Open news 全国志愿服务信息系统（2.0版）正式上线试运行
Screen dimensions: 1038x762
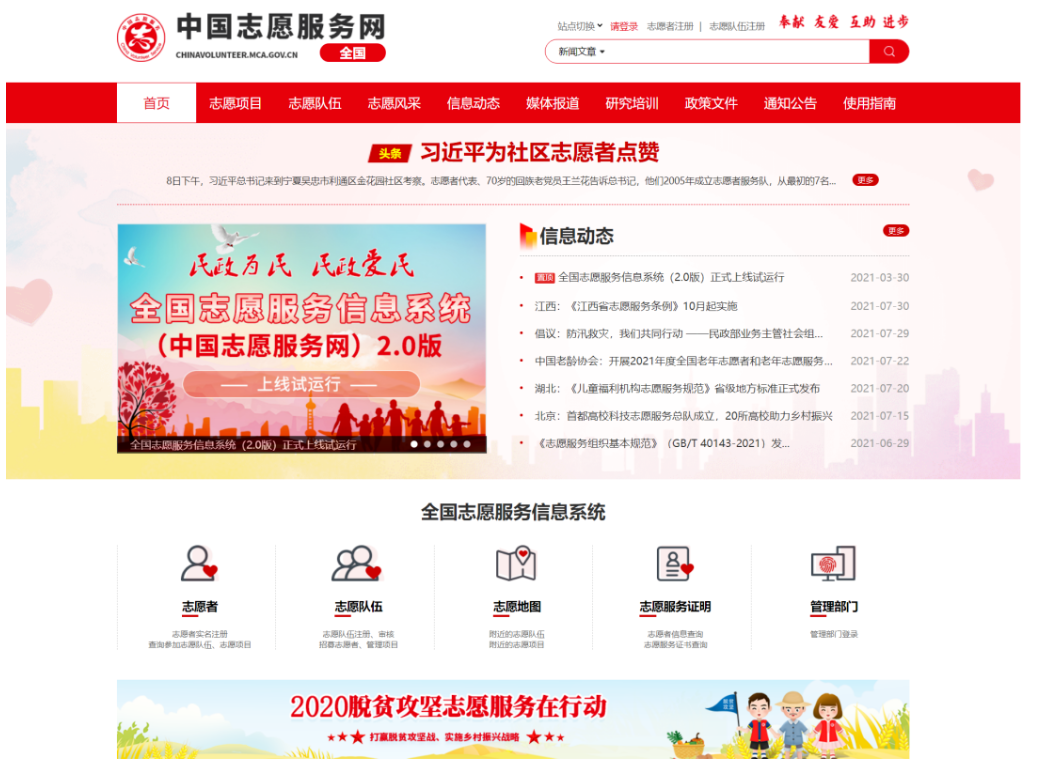[671, 277]
